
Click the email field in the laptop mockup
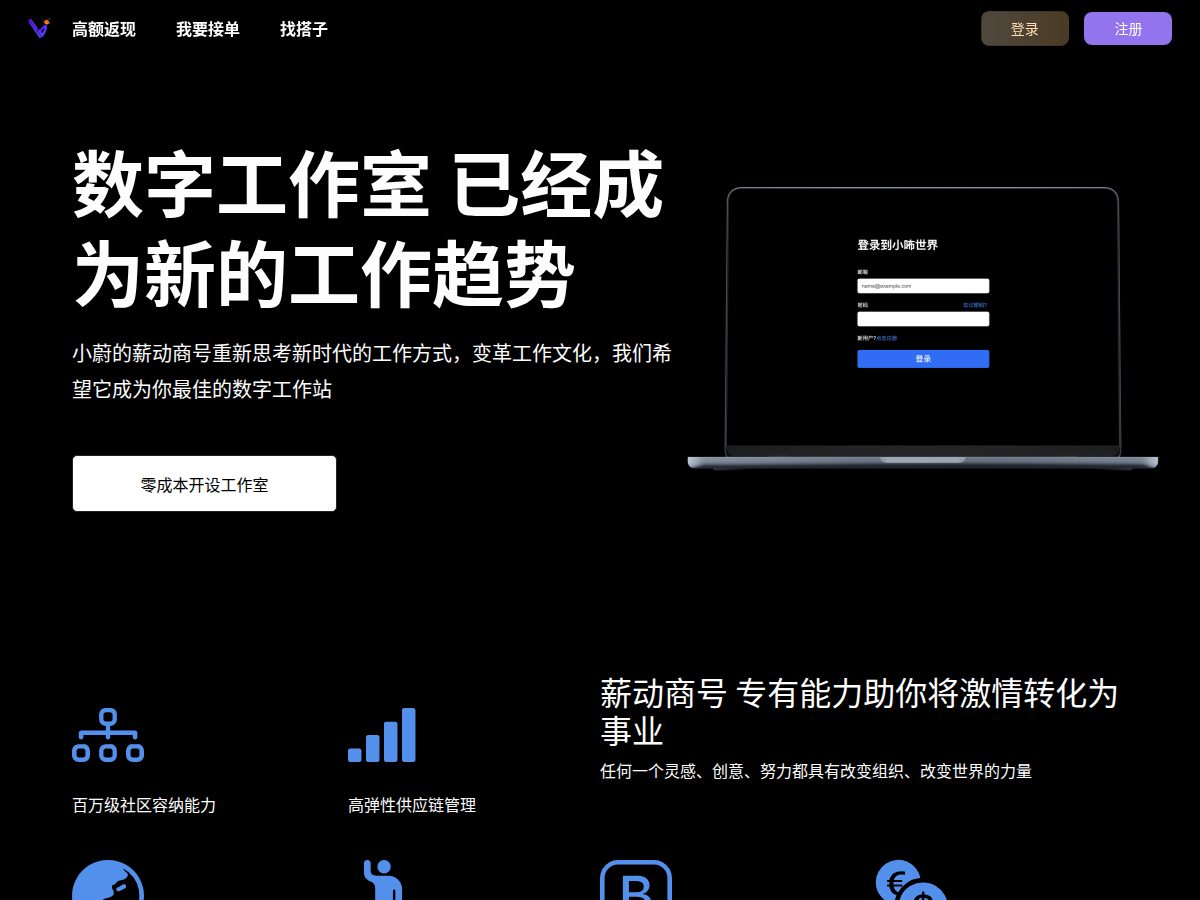click(923, 286)
